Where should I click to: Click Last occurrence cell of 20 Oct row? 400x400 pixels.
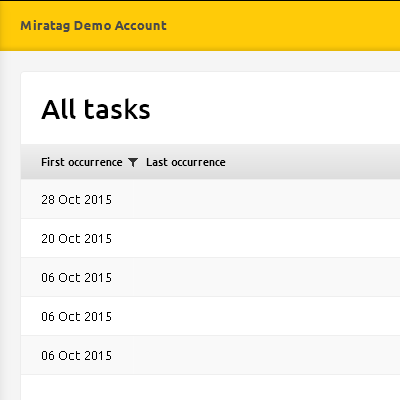click(x=186, y=239)
